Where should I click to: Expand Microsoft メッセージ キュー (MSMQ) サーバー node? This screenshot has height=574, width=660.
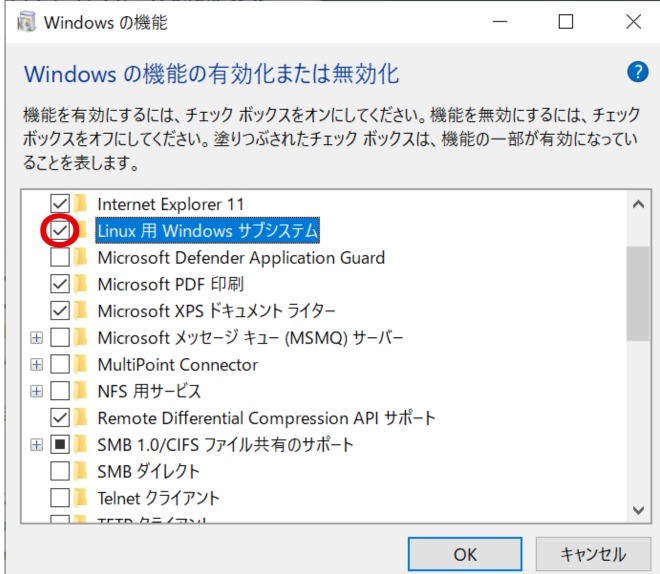pos(37,337)
